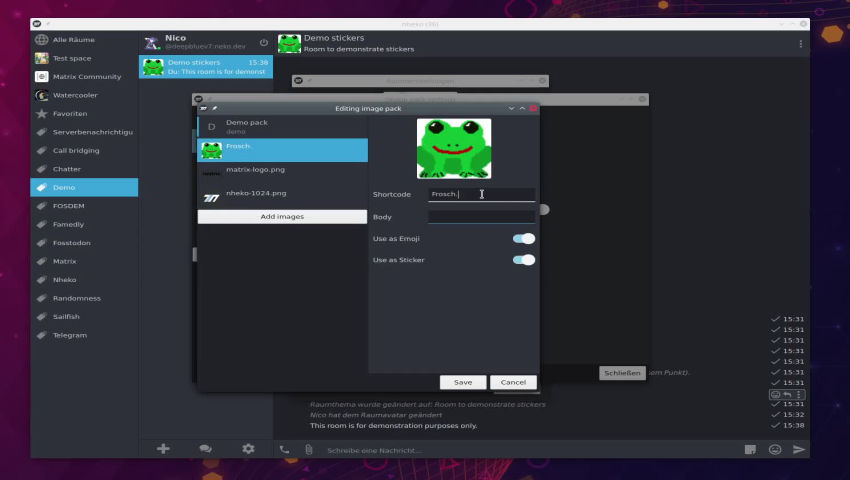Image resolution: width=850 pixels, height=480 pixels.
Task: Open the emoji picker in message bar
Action: 775,450
